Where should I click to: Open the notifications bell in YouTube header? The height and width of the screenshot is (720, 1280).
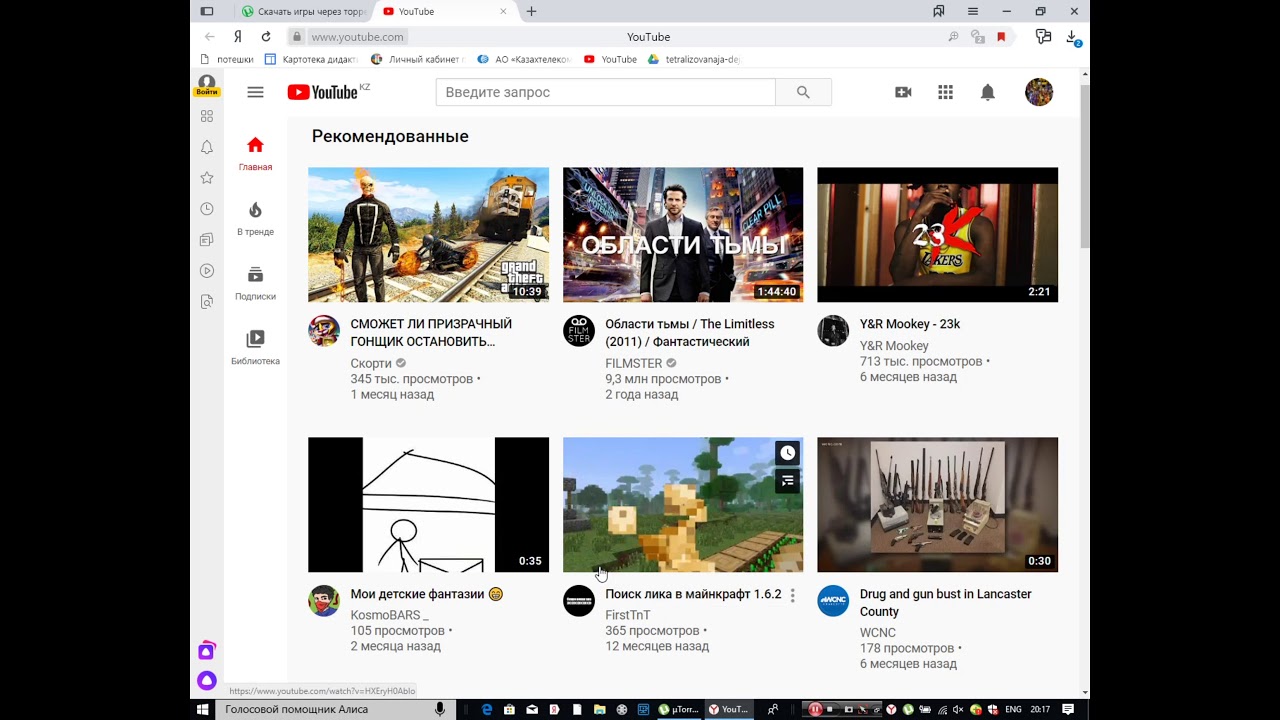click(x=987, y=92)
